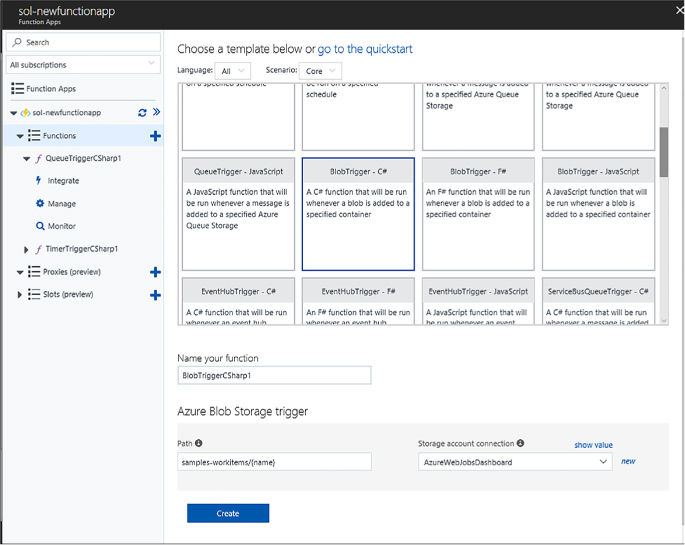Click the lightning bolt Integrate icon

(38, 180)
